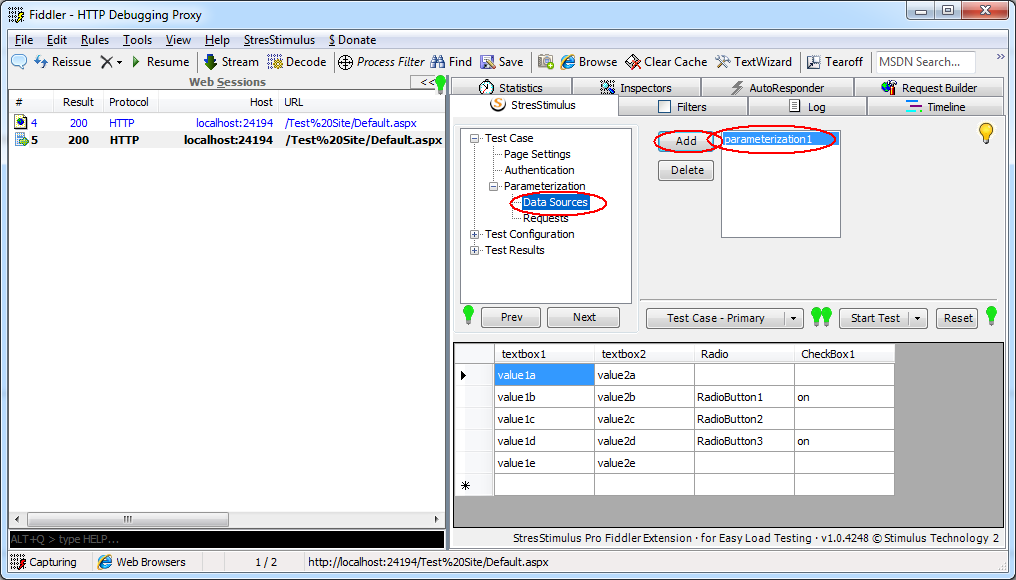
Task: Open the Statistics tab
Action: pyautogui.click(x=511, y=87)
